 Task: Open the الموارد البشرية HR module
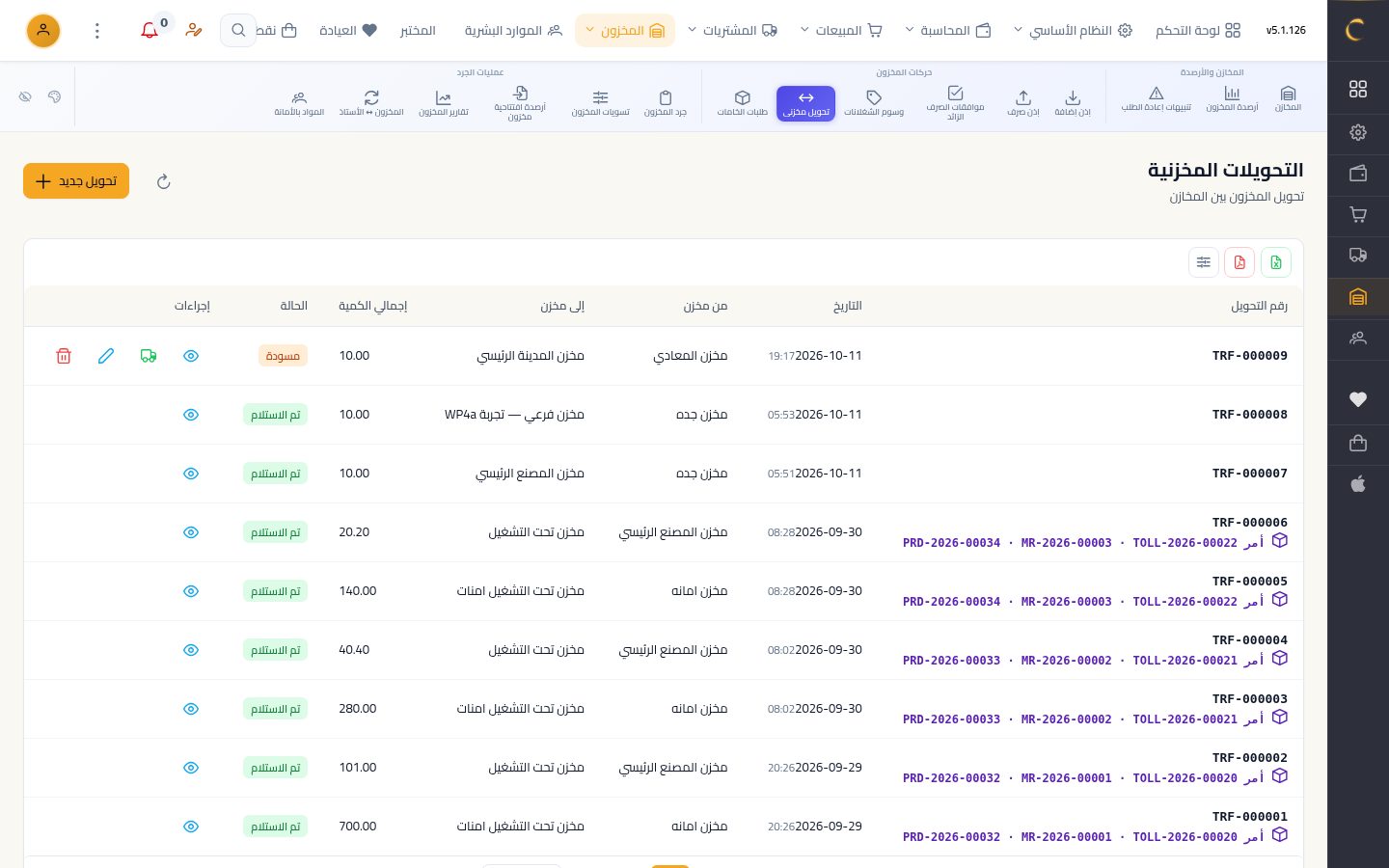tap(513, 31)
